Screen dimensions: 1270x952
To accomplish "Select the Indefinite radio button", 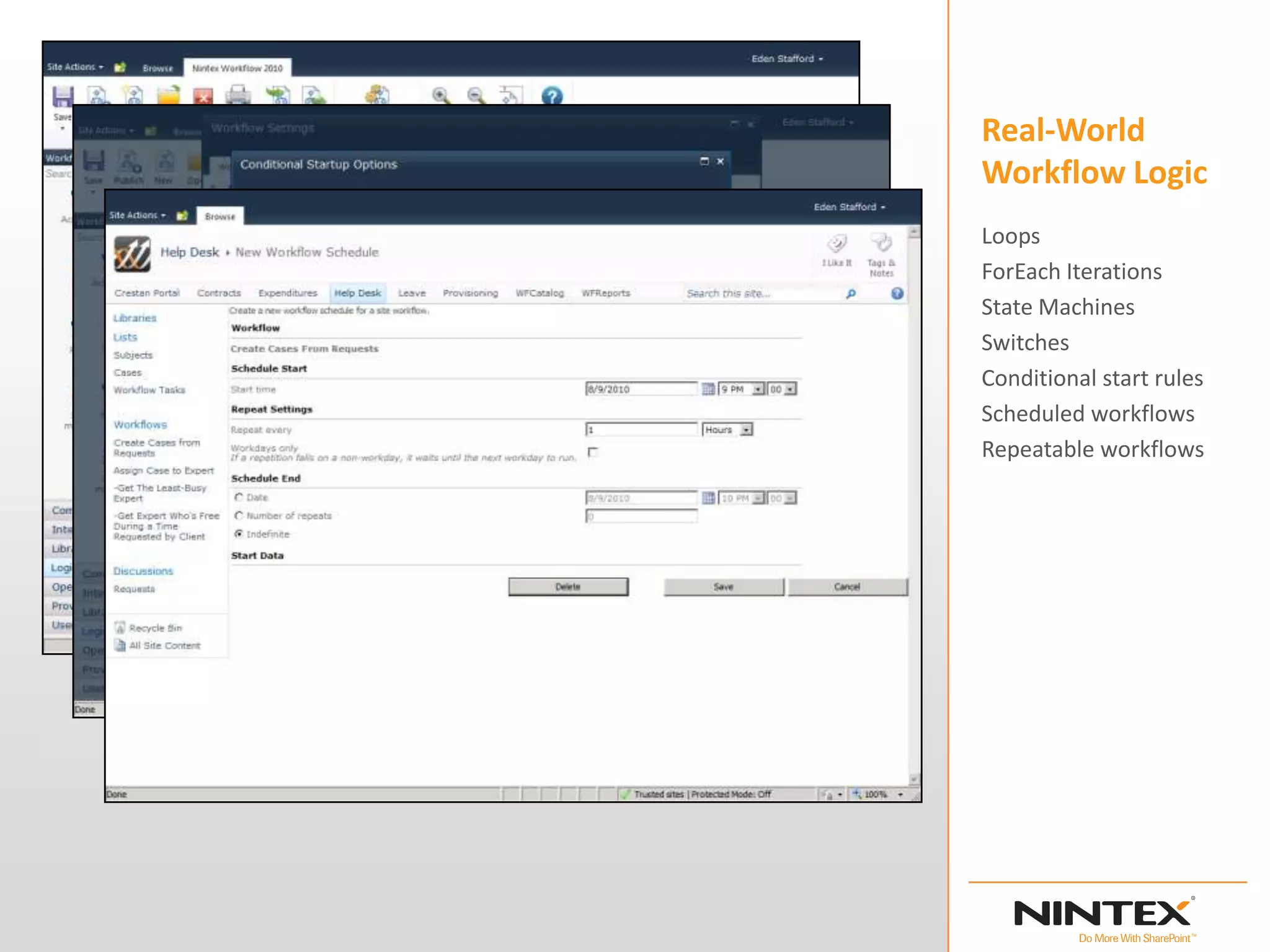I will point(239,534).
